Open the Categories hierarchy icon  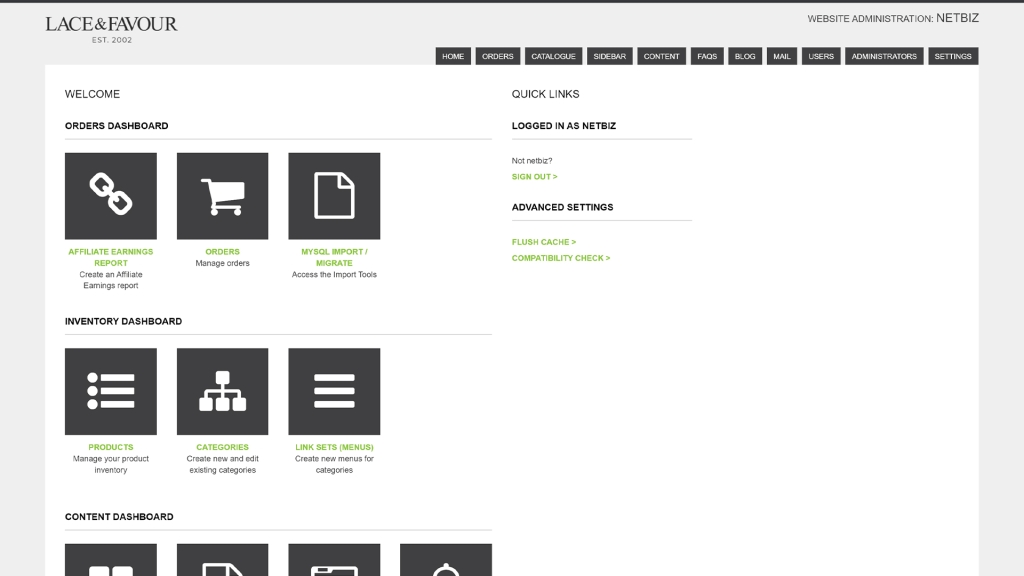coord(222,391)
